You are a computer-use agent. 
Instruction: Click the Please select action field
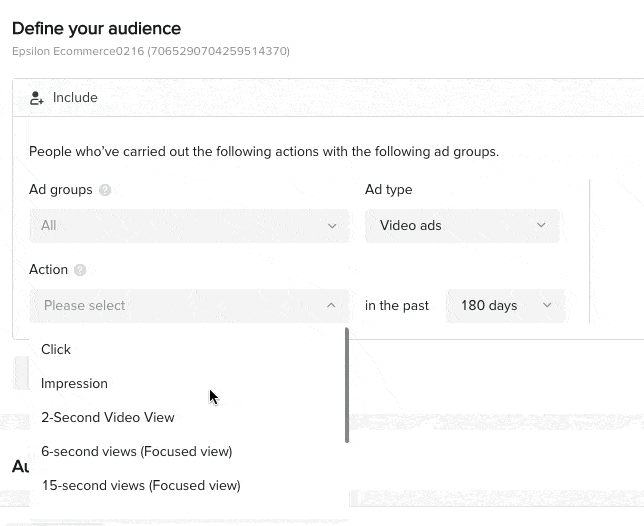189,305
